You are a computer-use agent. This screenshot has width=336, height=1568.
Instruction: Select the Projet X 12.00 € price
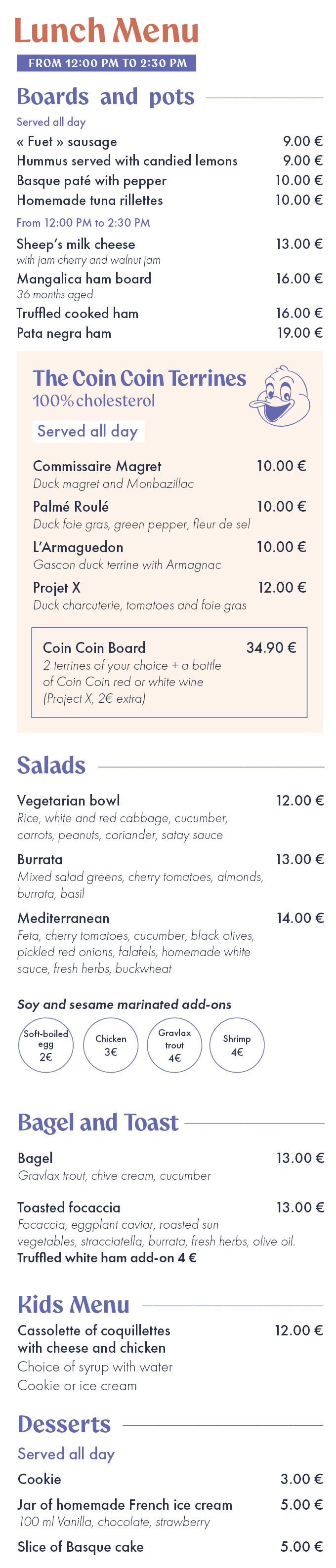point(282,587)
